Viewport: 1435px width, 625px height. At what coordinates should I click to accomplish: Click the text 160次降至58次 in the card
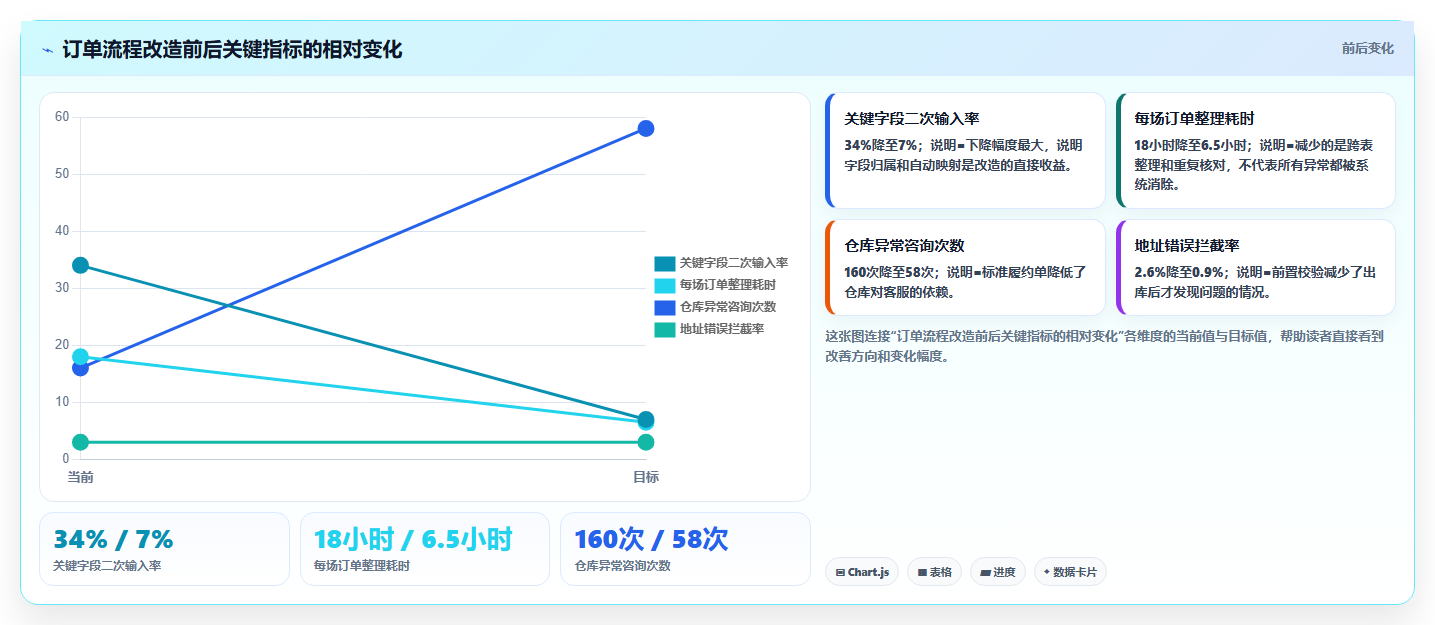pyautogui.click(x=889, y=272)
